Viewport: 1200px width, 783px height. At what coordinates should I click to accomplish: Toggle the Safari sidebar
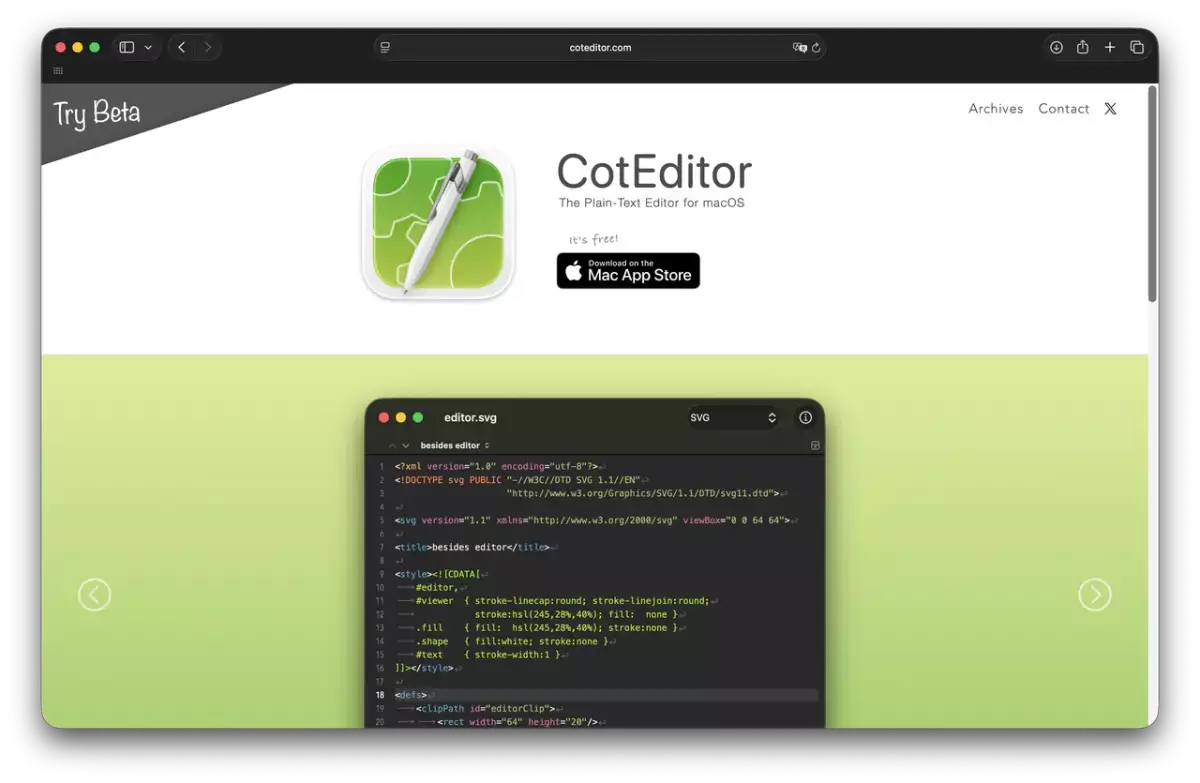pos(127,47)
